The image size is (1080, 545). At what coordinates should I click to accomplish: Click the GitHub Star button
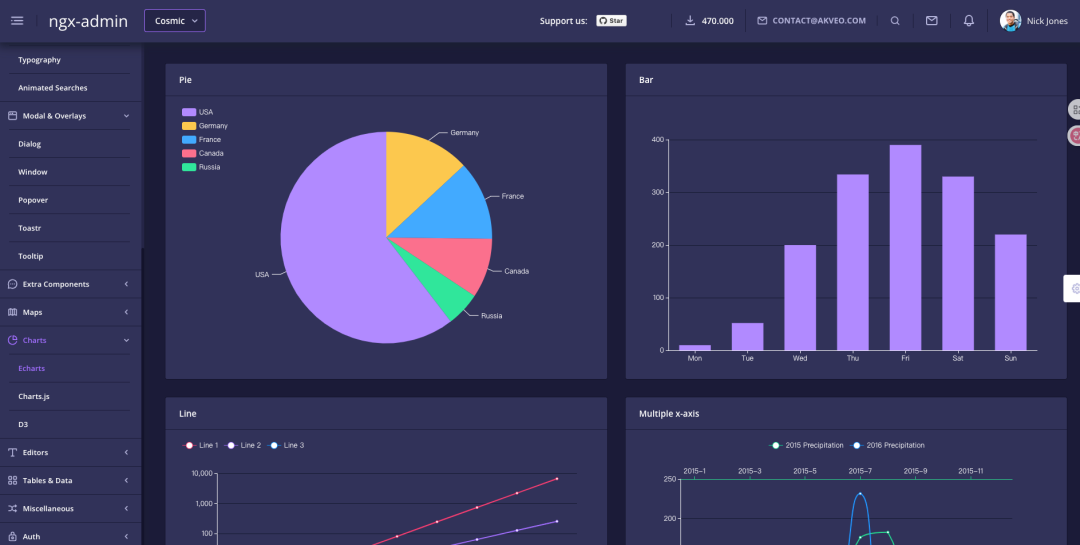point(612,21)
